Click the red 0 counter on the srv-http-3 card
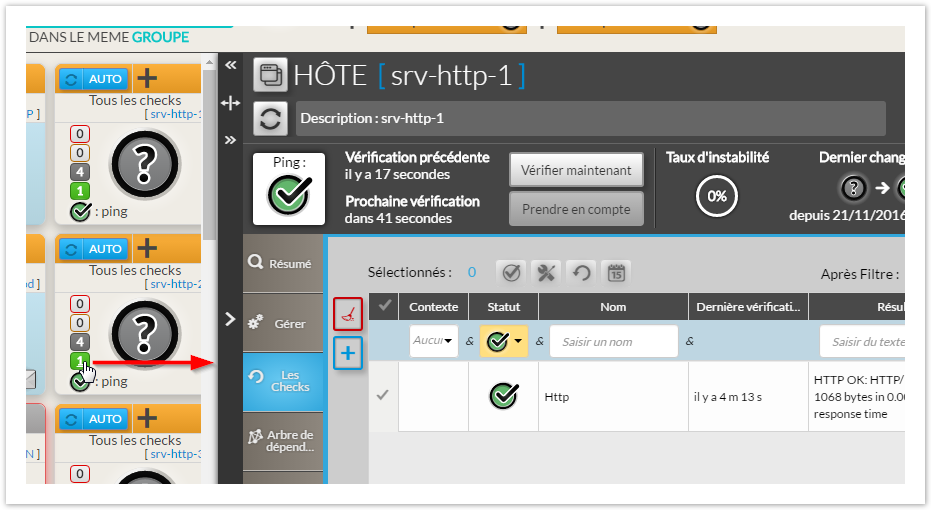The image size is (931, 510). [80, 474]
